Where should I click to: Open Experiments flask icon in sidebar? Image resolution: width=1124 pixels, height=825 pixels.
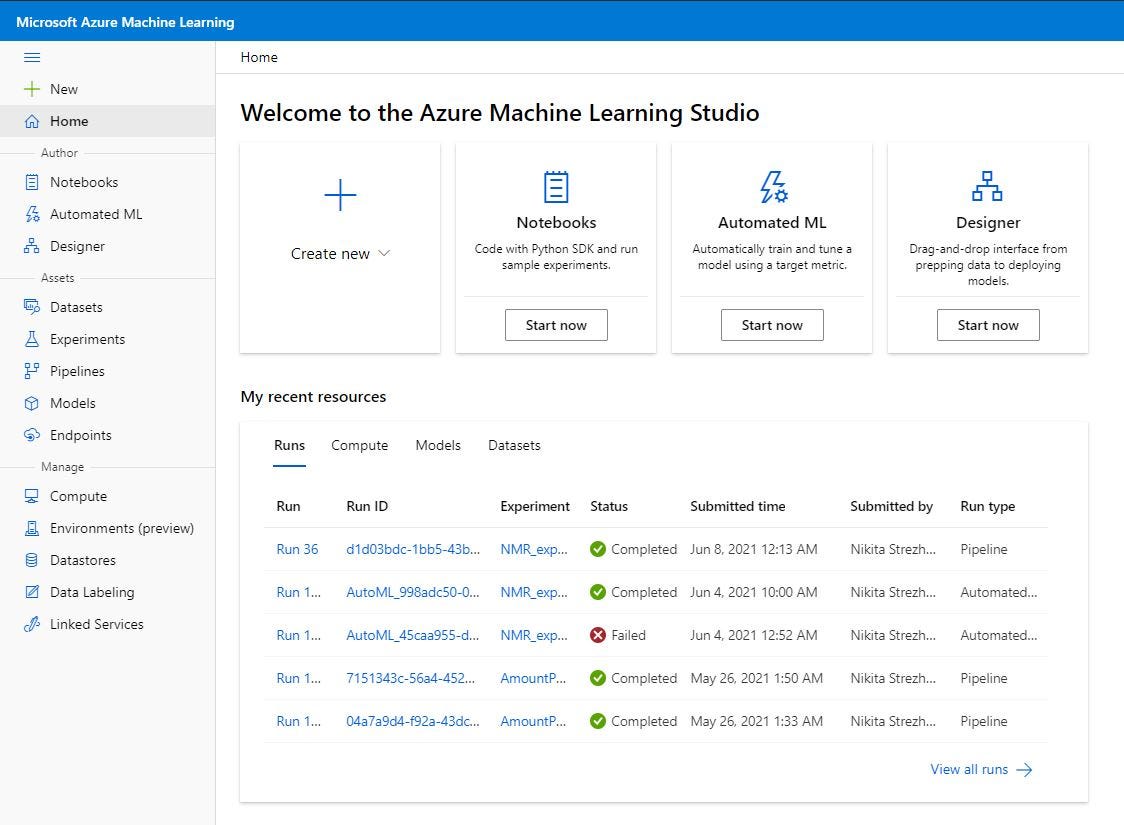pos(32,339)
